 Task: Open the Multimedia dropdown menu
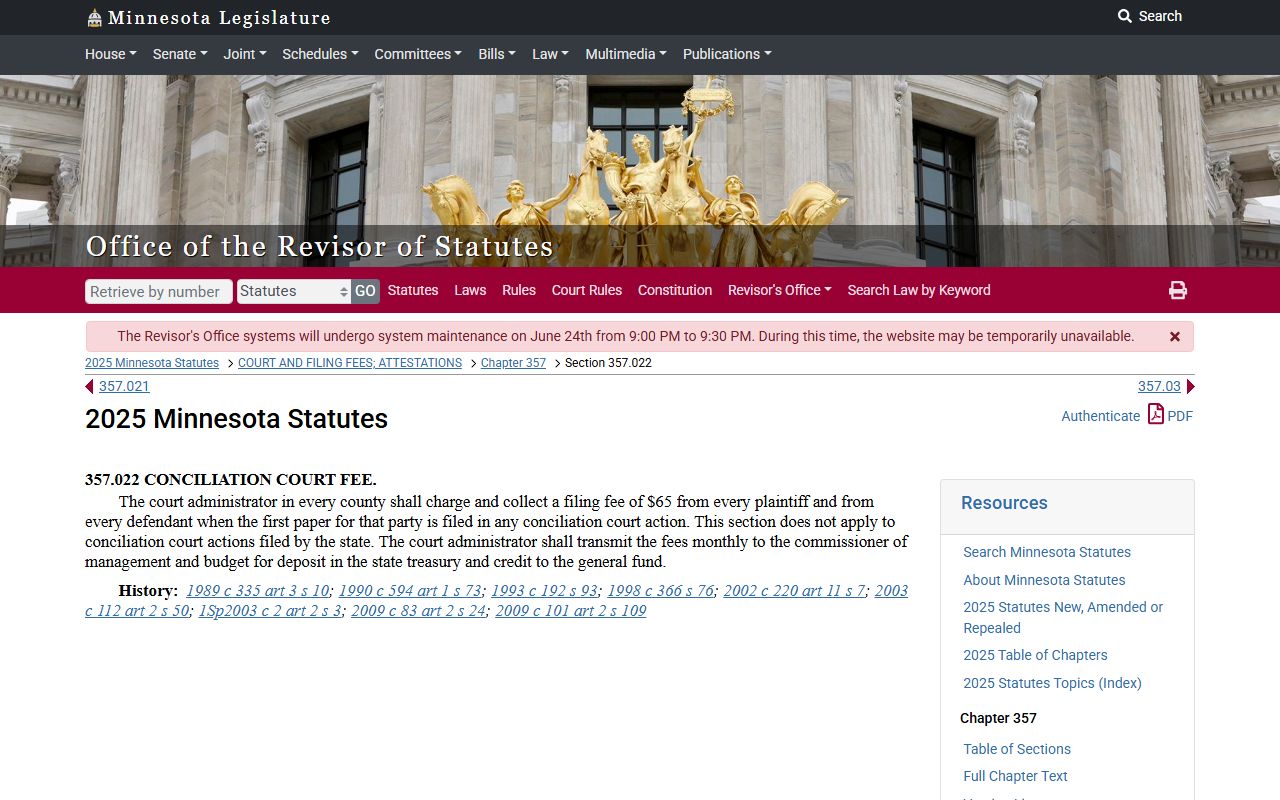coord(626,54)
